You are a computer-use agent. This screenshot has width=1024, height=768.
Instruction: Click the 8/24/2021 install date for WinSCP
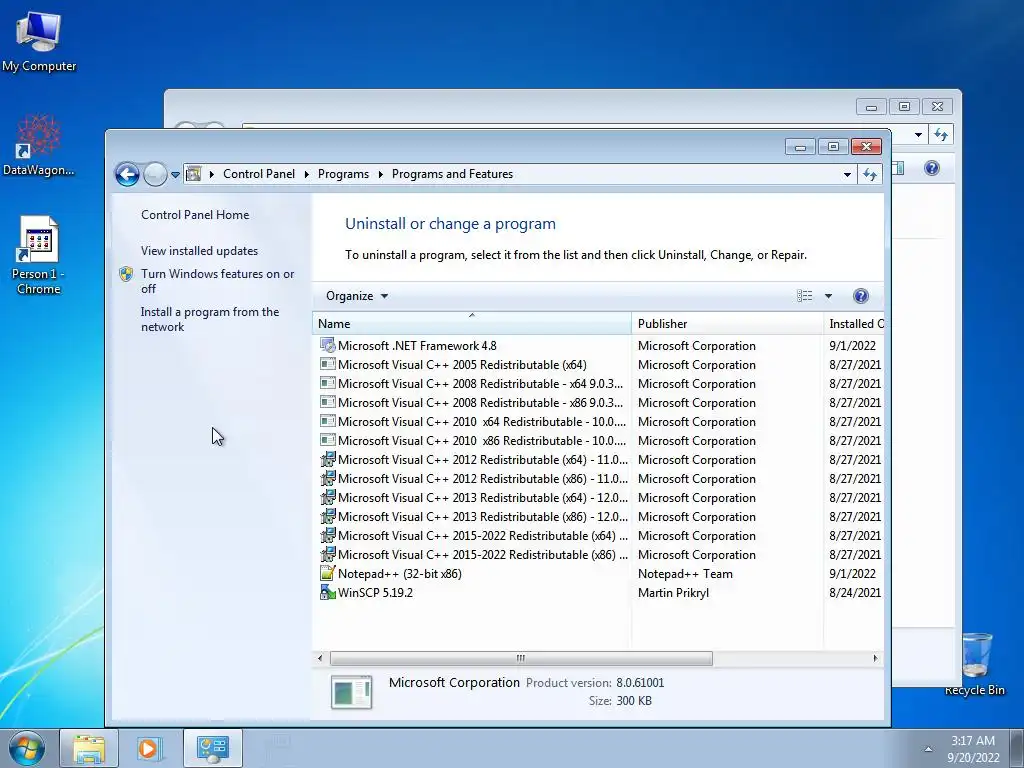tap(855, 592)
